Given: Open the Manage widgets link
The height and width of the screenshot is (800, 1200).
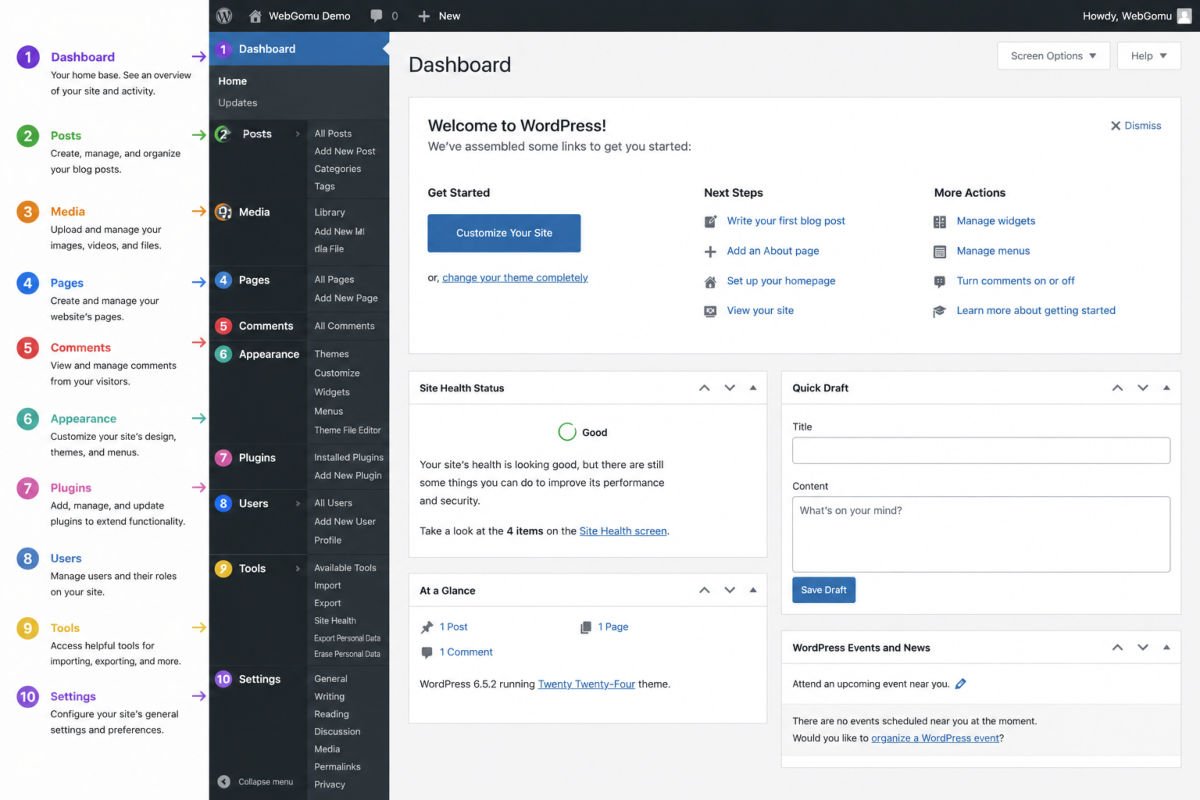Looking at the screenshot, I should click(x=996, y=221).
